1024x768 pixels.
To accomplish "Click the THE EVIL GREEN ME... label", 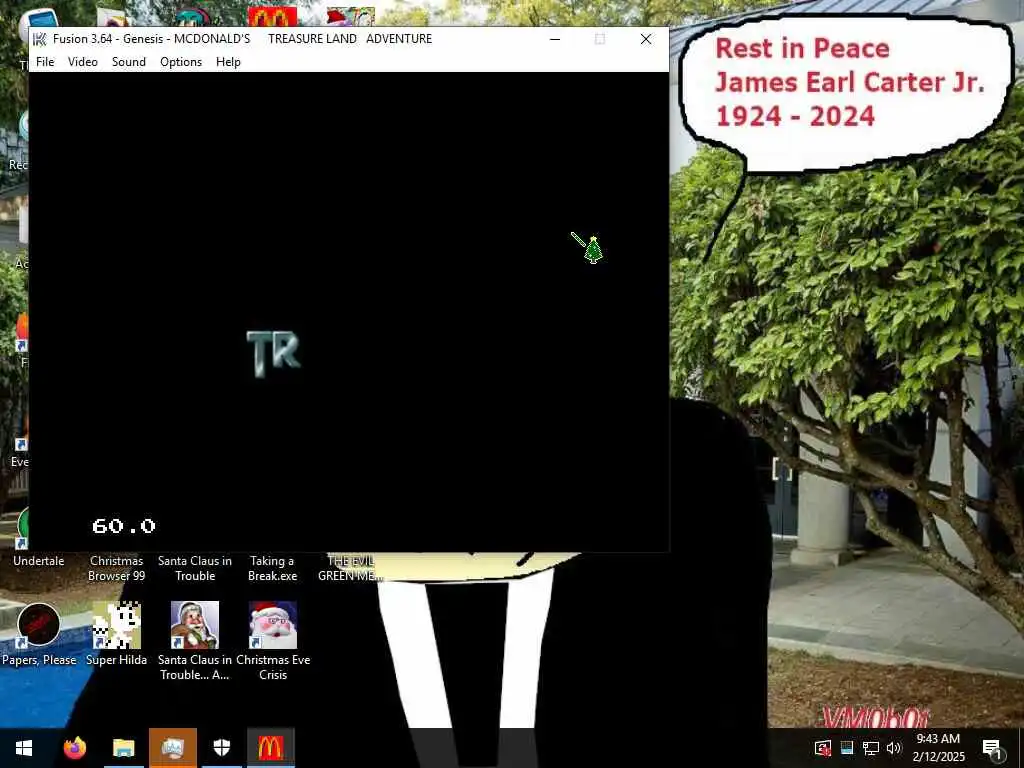I will pos(350,568).
